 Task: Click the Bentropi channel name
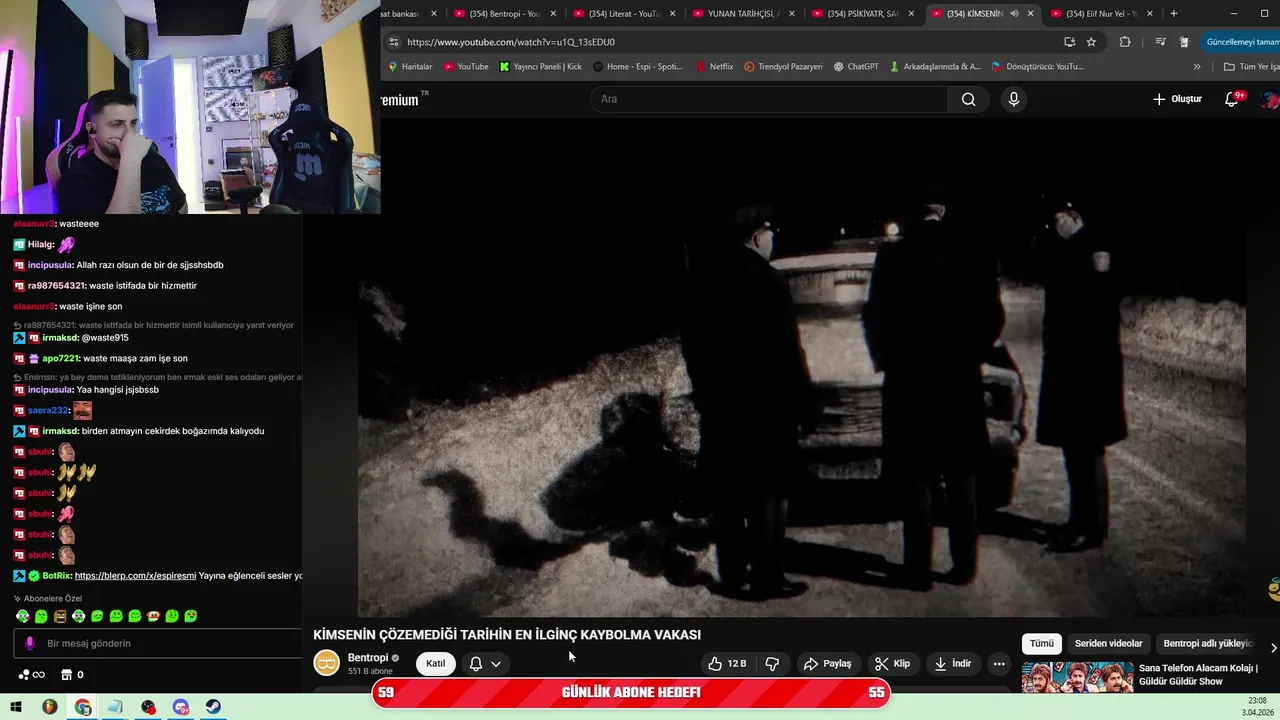pyautogui.click(x=367, y=658)
